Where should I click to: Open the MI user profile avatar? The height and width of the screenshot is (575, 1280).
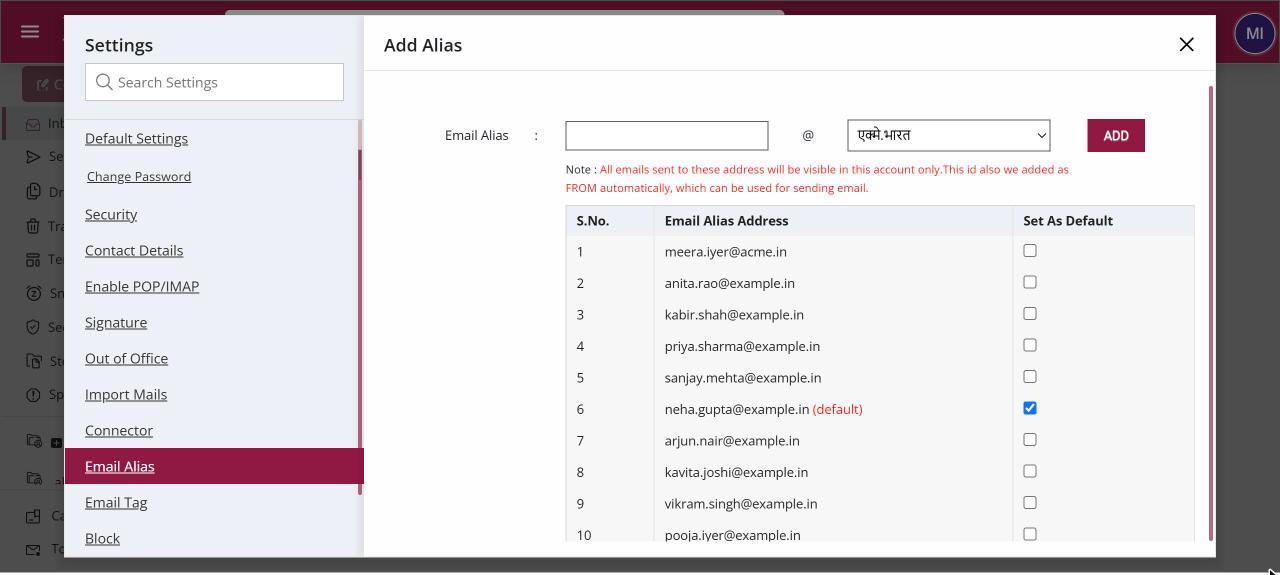[x=1254, y=34]
